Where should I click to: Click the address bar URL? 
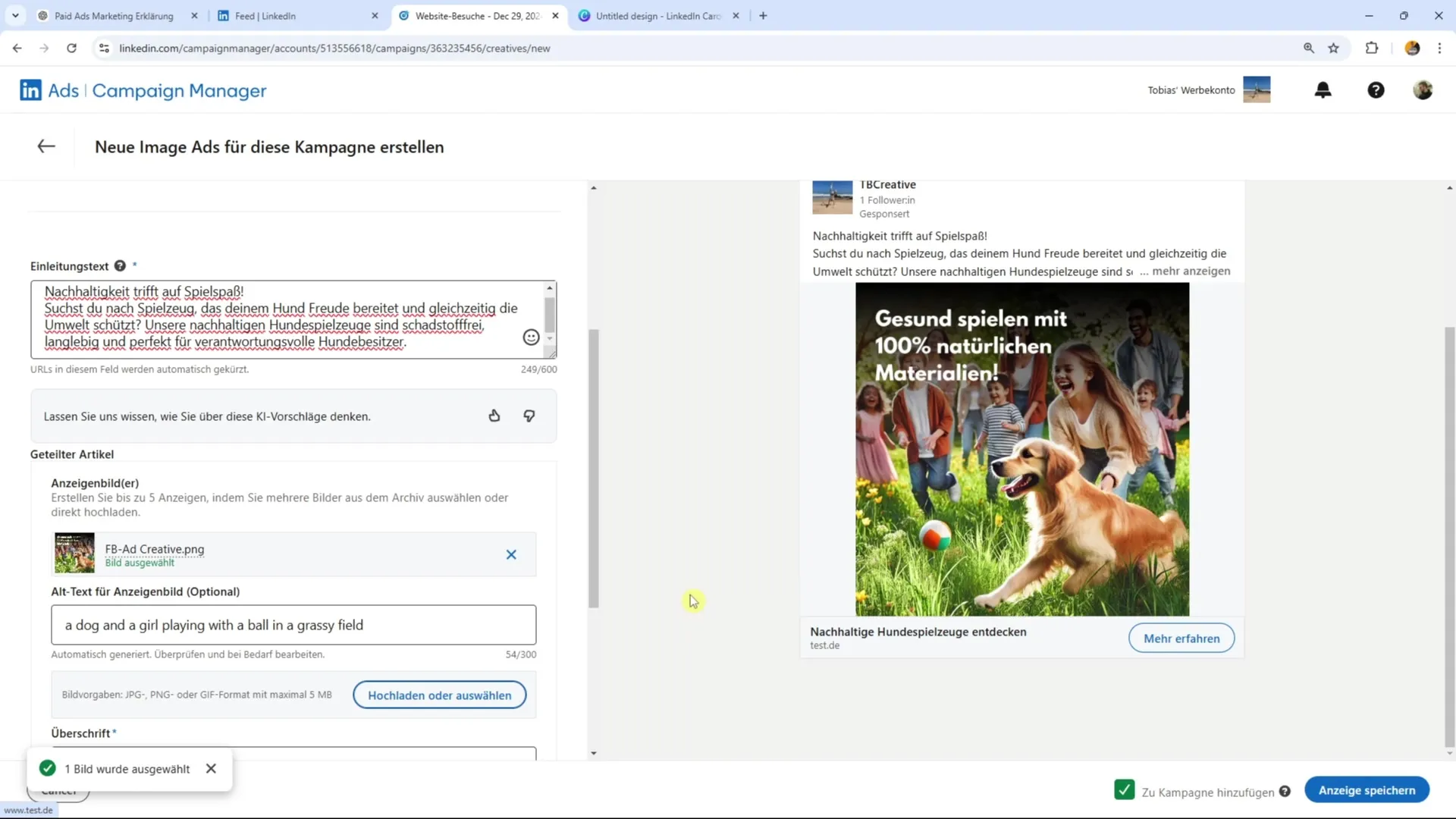pos(334,48)
